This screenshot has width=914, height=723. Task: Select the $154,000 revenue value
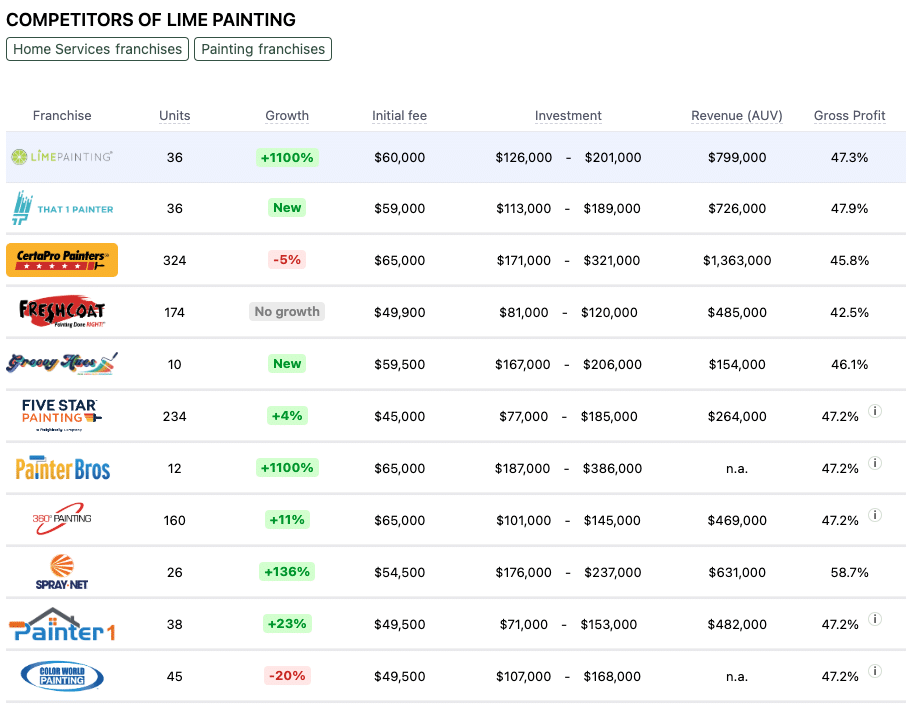pyautogui.click(x=737, y=364)
